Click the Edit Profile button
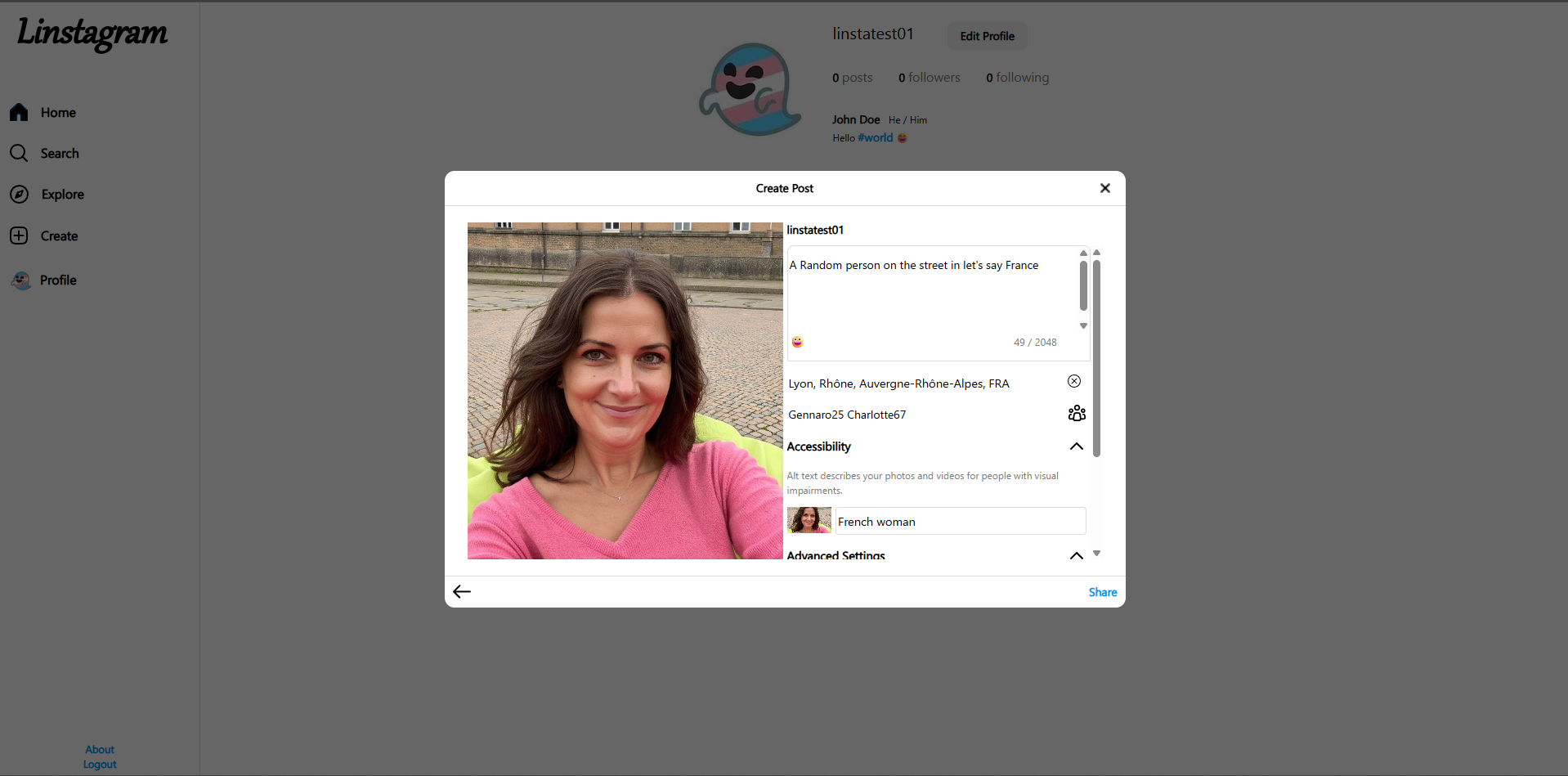Viewport: 1568px width, 776px height. coord(987,36)
